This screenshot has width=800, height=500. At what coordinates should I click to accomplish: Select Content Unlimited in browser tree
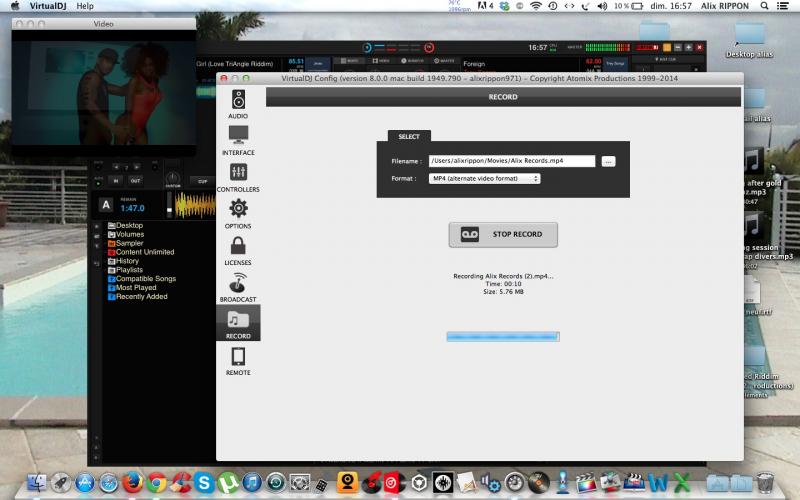point(141,252)
